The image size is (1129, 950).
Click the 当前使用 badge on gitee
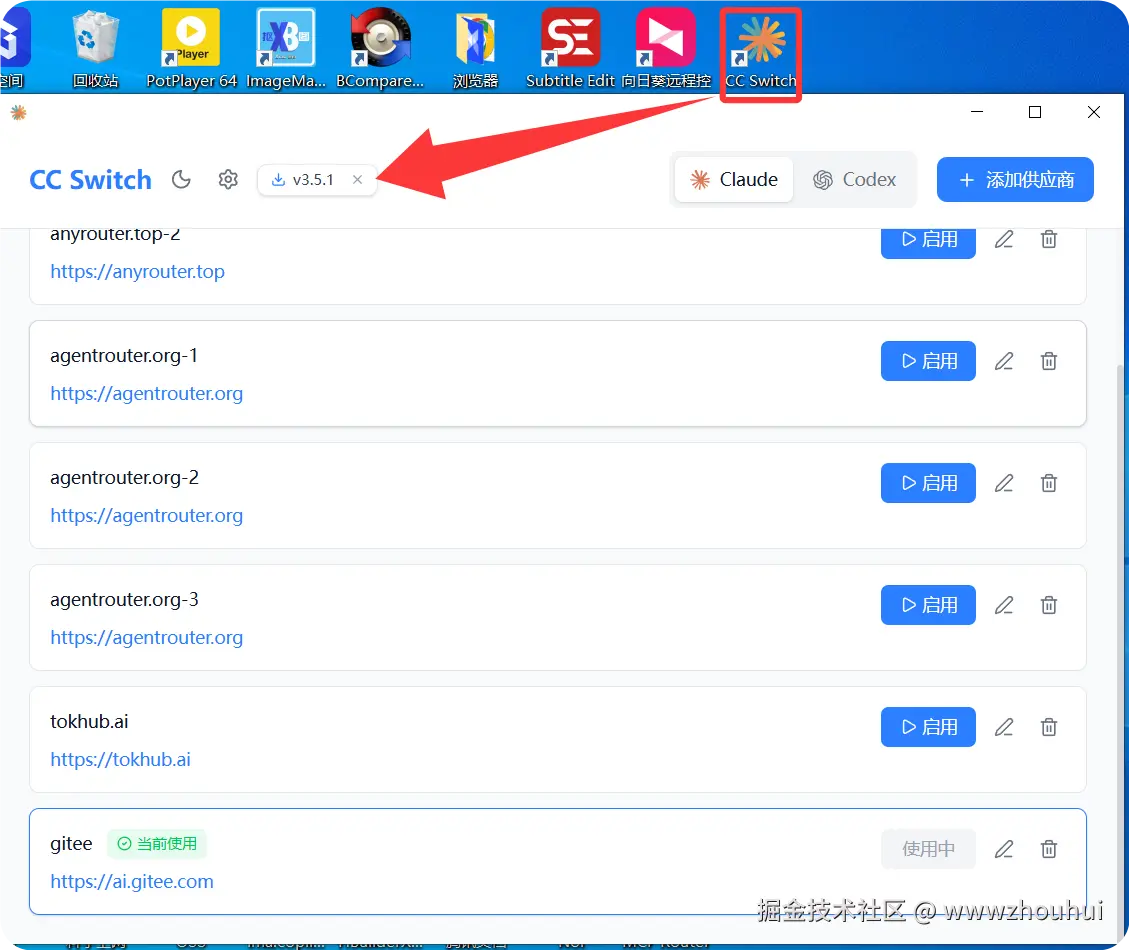pos(157,843)
